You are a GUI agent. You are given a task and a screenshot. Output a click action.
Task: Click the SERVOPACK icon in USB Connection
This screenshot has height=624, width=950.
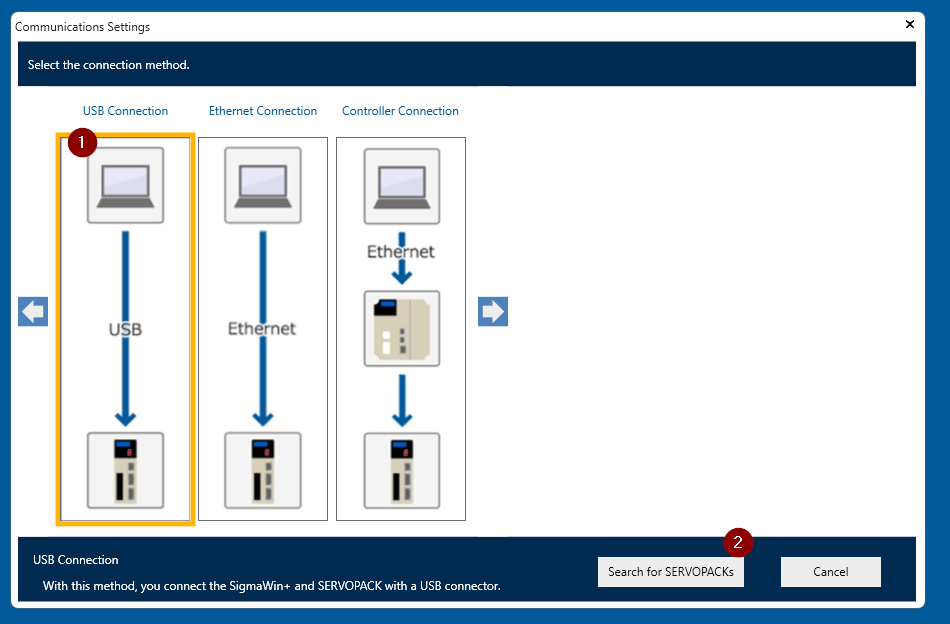125,470
